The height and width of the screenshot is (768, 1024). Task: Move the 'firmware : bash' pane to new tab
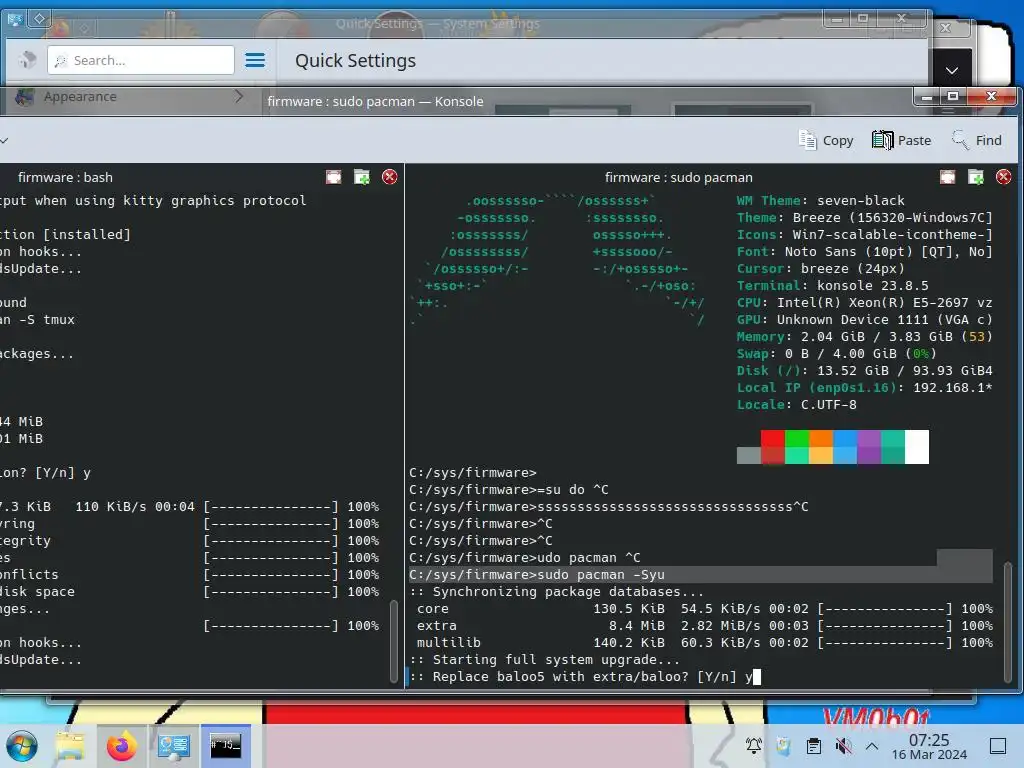coord(362,177)
